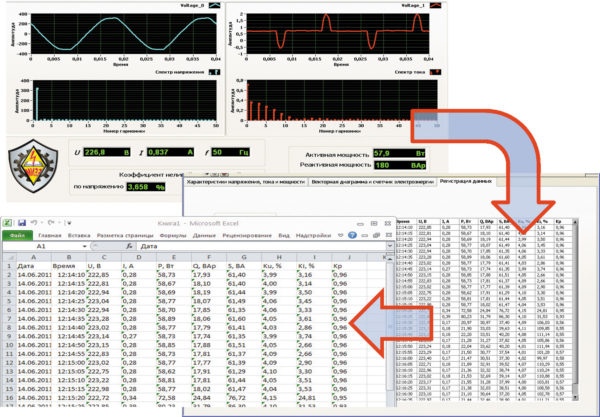Select column A header in Excel

pos(33,257)
